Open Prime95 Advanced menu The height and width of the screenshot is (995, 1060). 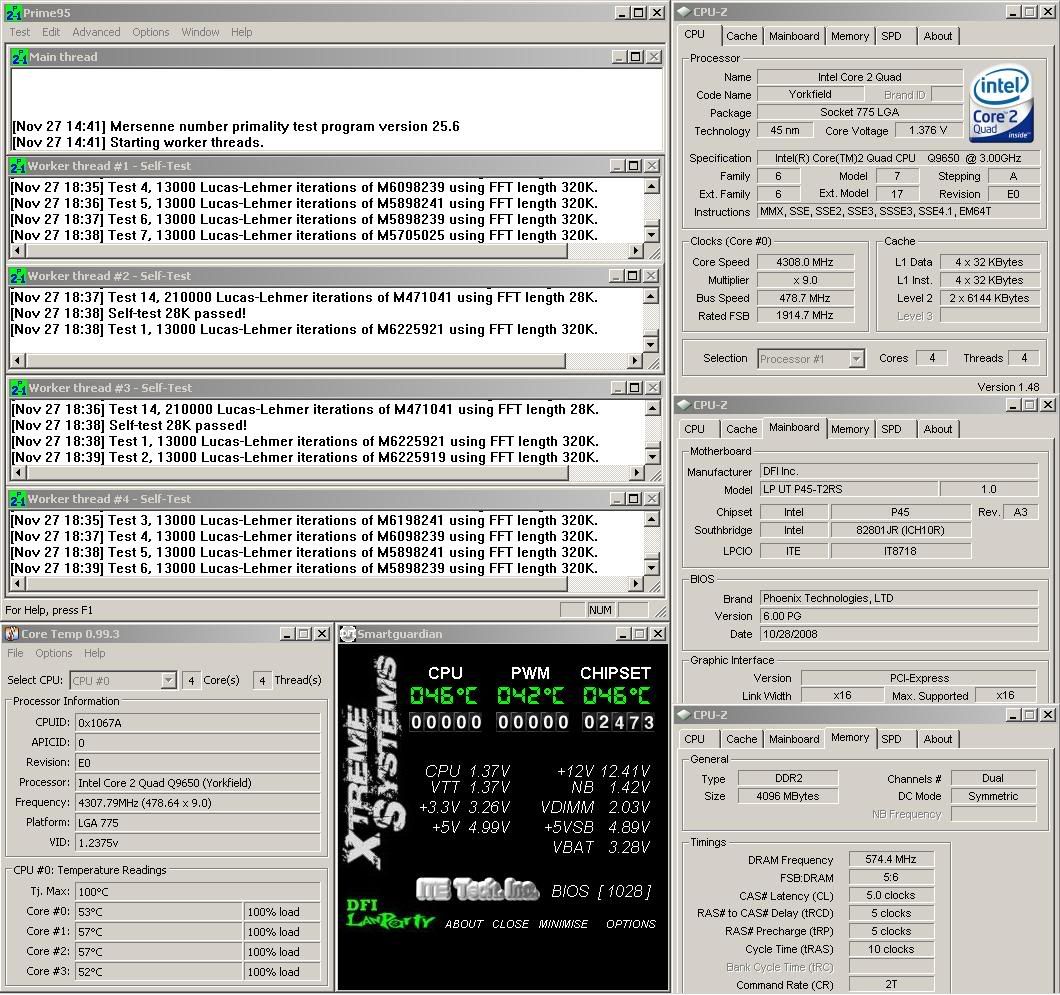(96, 32)
